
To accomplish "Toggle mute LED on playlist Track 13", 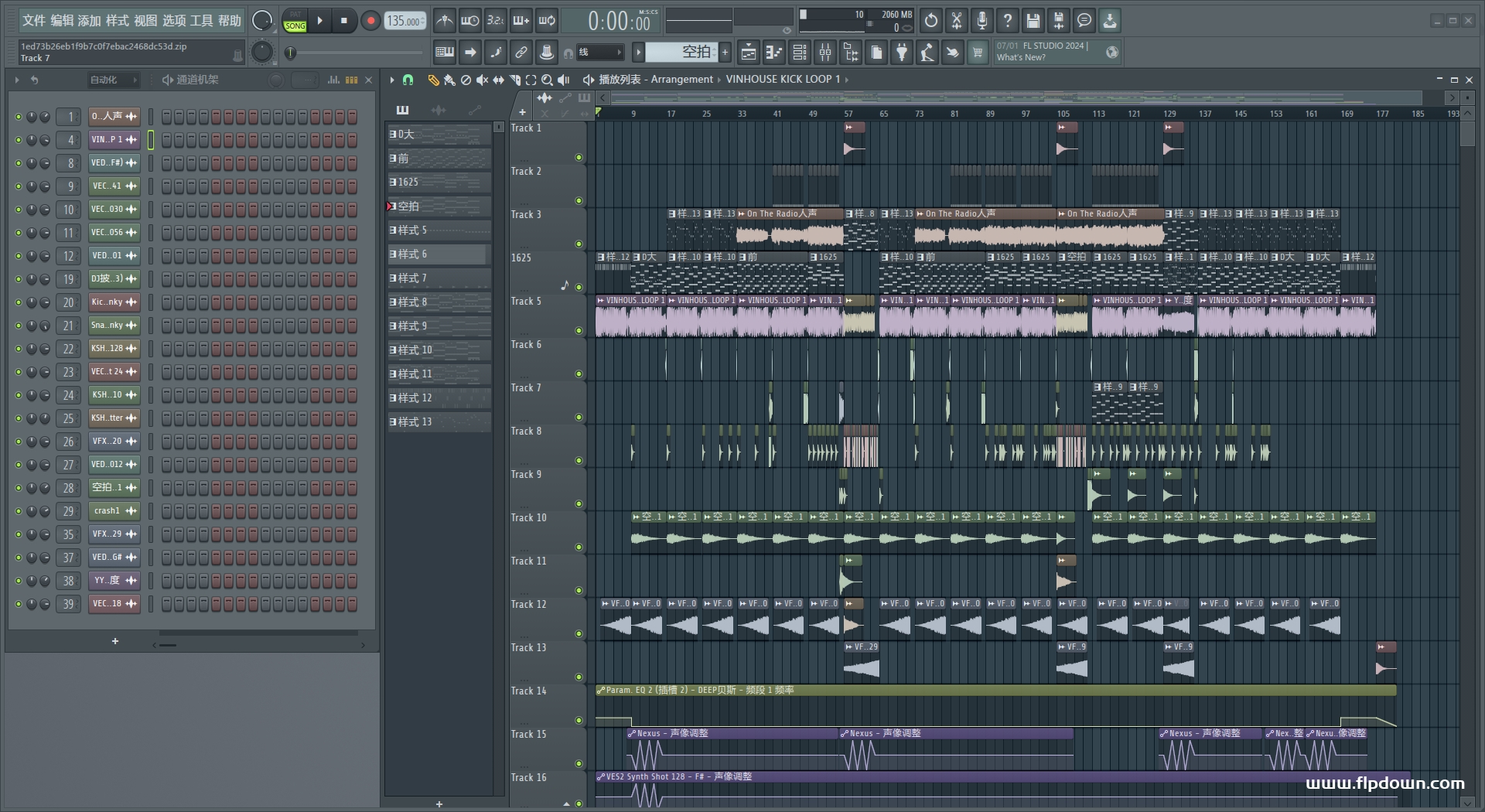I will 579,677.
